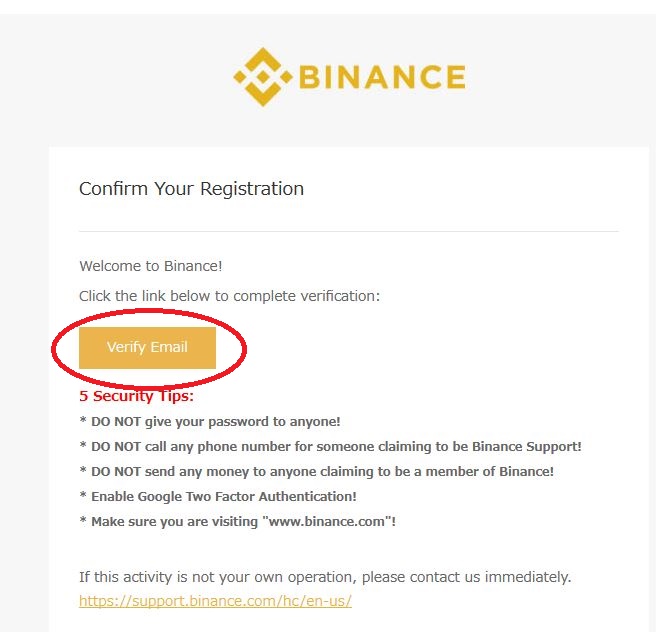Click the phone number warning tip
The height and width of the screenshot is (632, 656).
click(331, 447)
